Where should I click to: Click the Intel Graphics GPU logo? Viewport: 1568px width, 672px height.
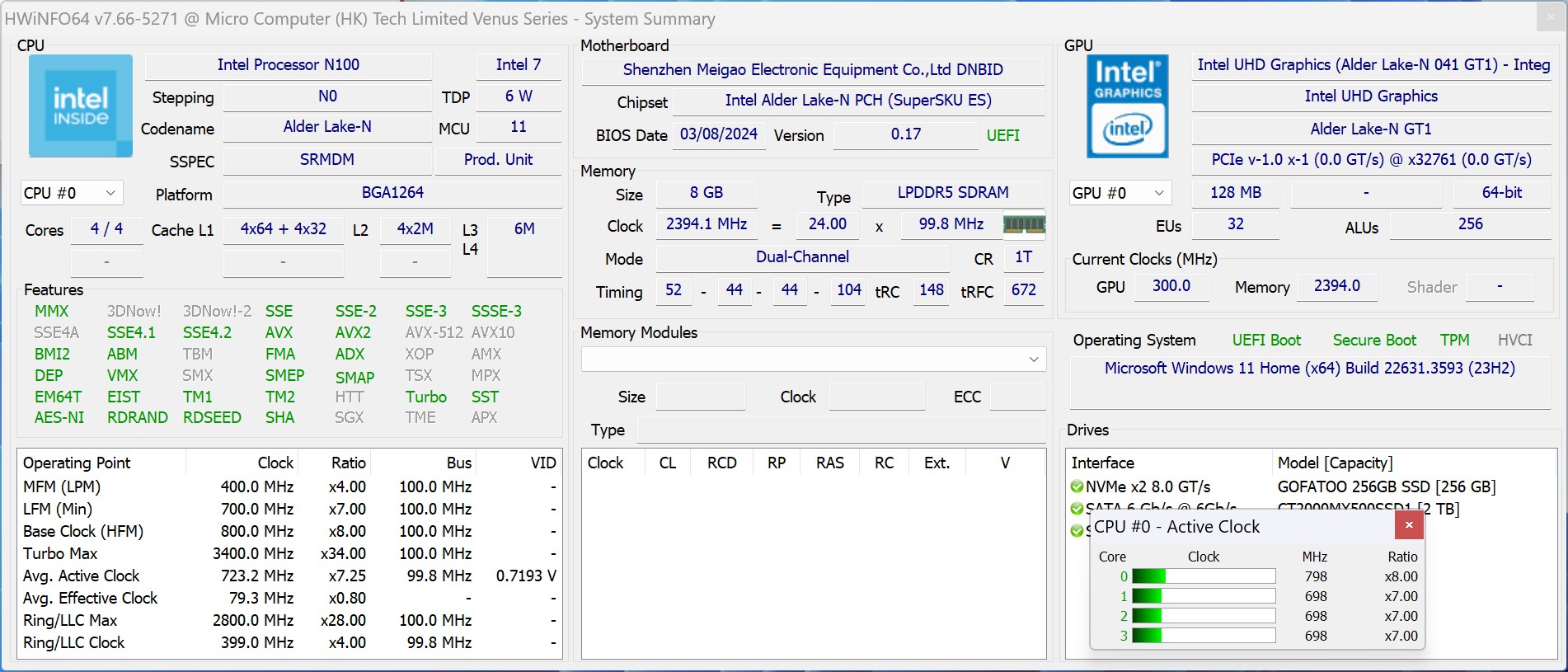click(1127, 106)
